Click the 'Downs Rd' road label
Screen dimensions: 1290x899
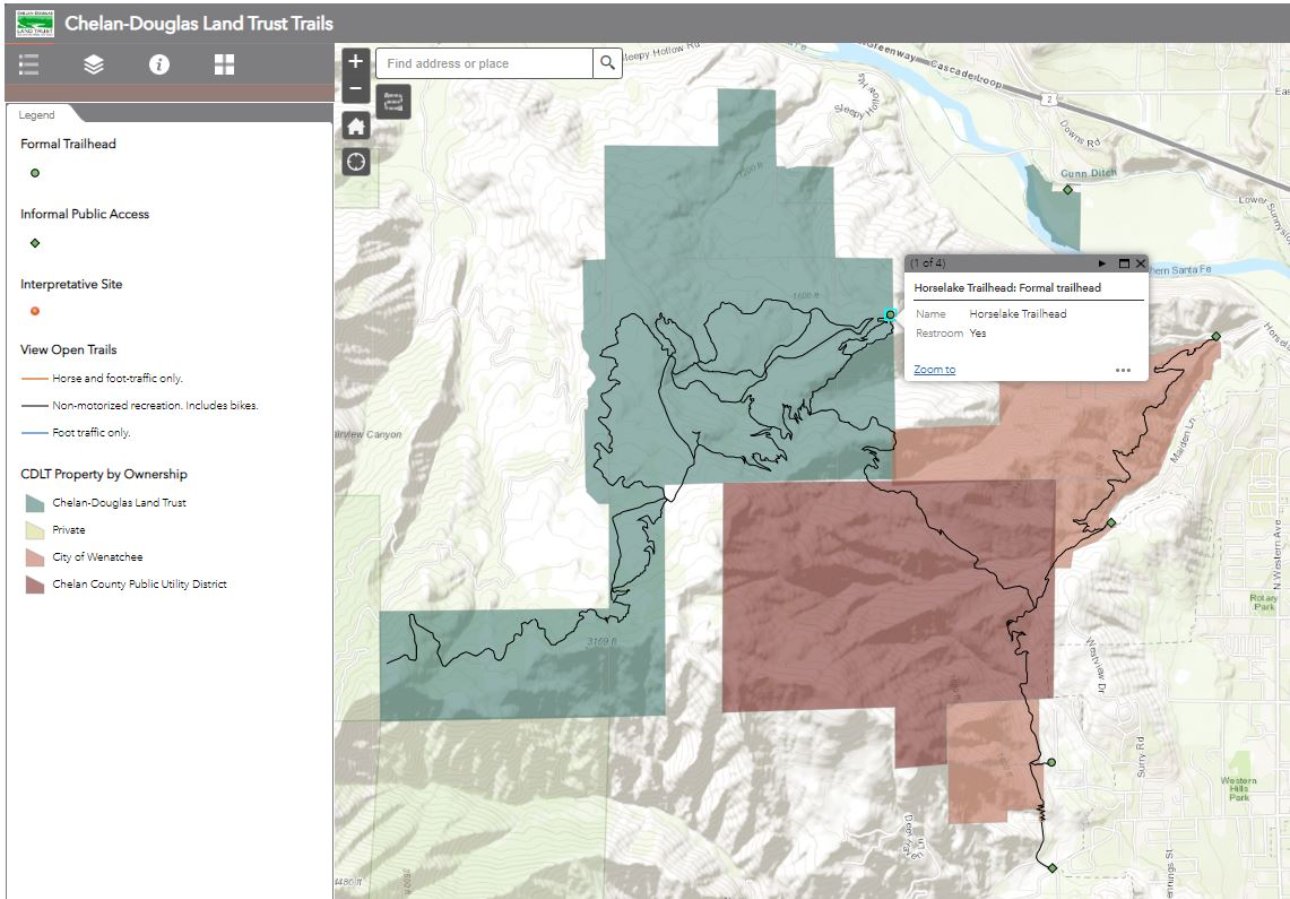coord(1078,134)
